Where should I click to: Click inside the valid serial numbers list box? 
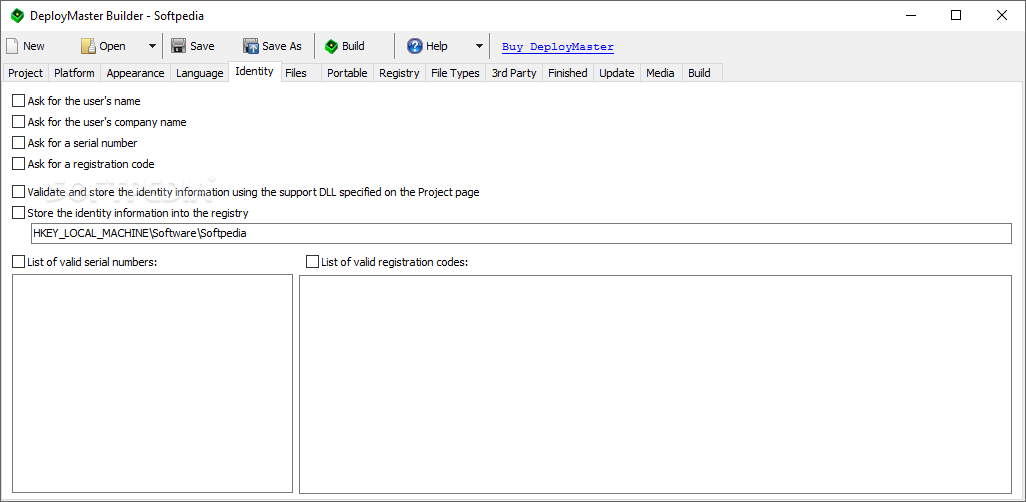(x=152, y=384)
